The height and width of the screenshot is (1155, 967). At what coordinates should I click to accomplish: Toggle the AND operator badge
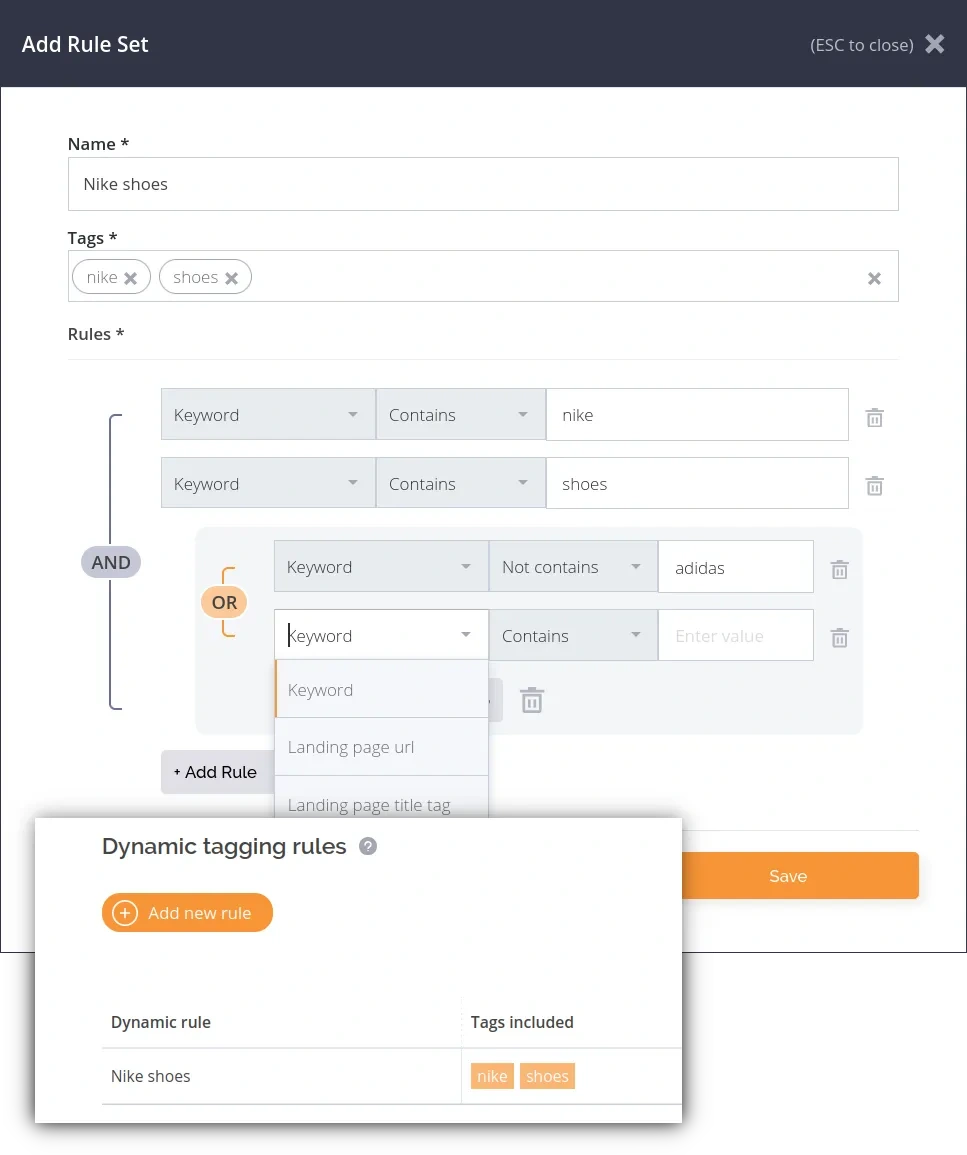(110, 561)
